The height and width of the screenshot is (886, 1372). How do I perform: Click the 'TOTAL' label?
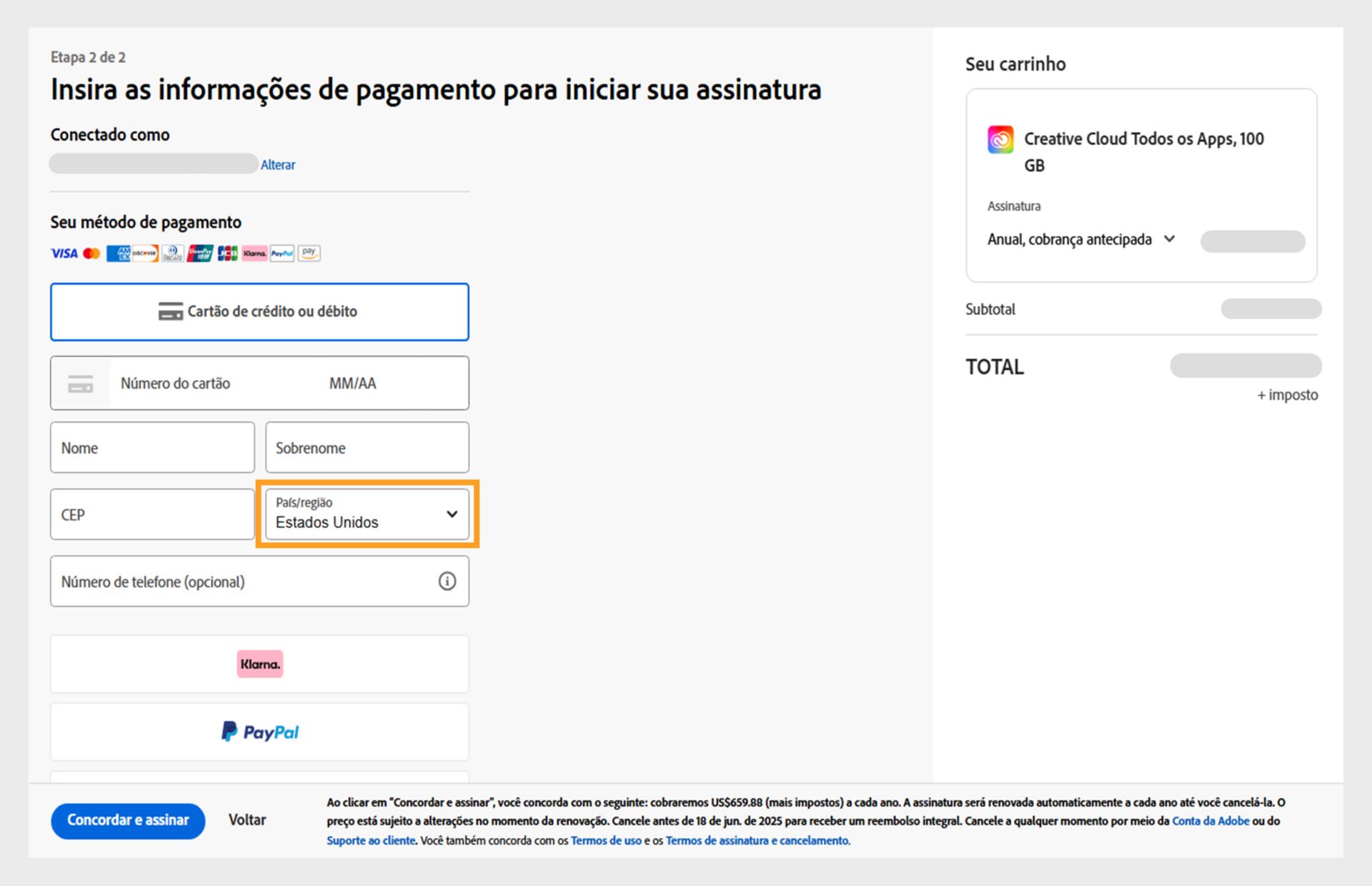pyautogui.click(x=995, y=367)
